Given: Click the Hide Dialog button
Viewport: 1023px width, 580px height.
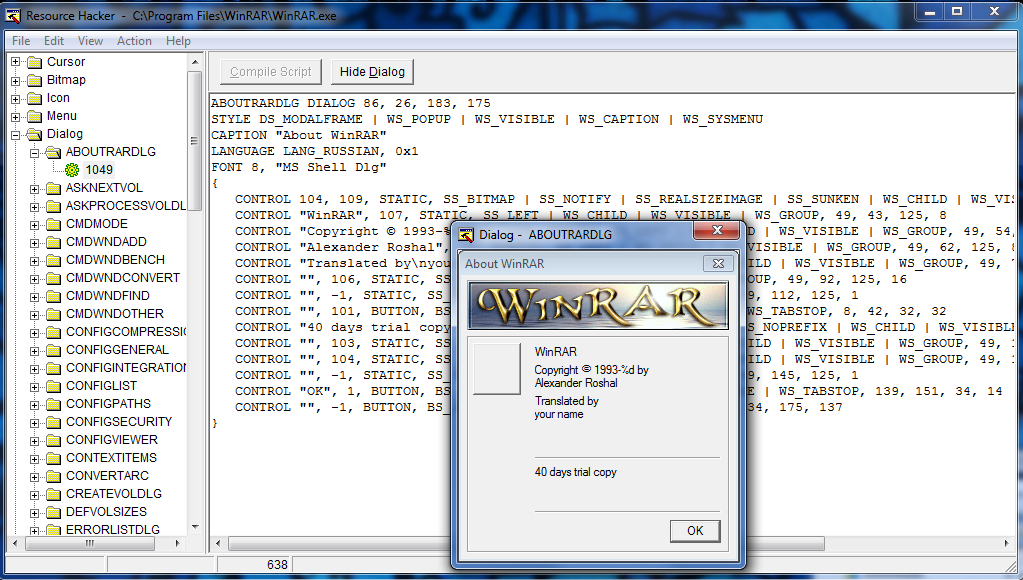Looking at the screenshot, I should (373, 72).
